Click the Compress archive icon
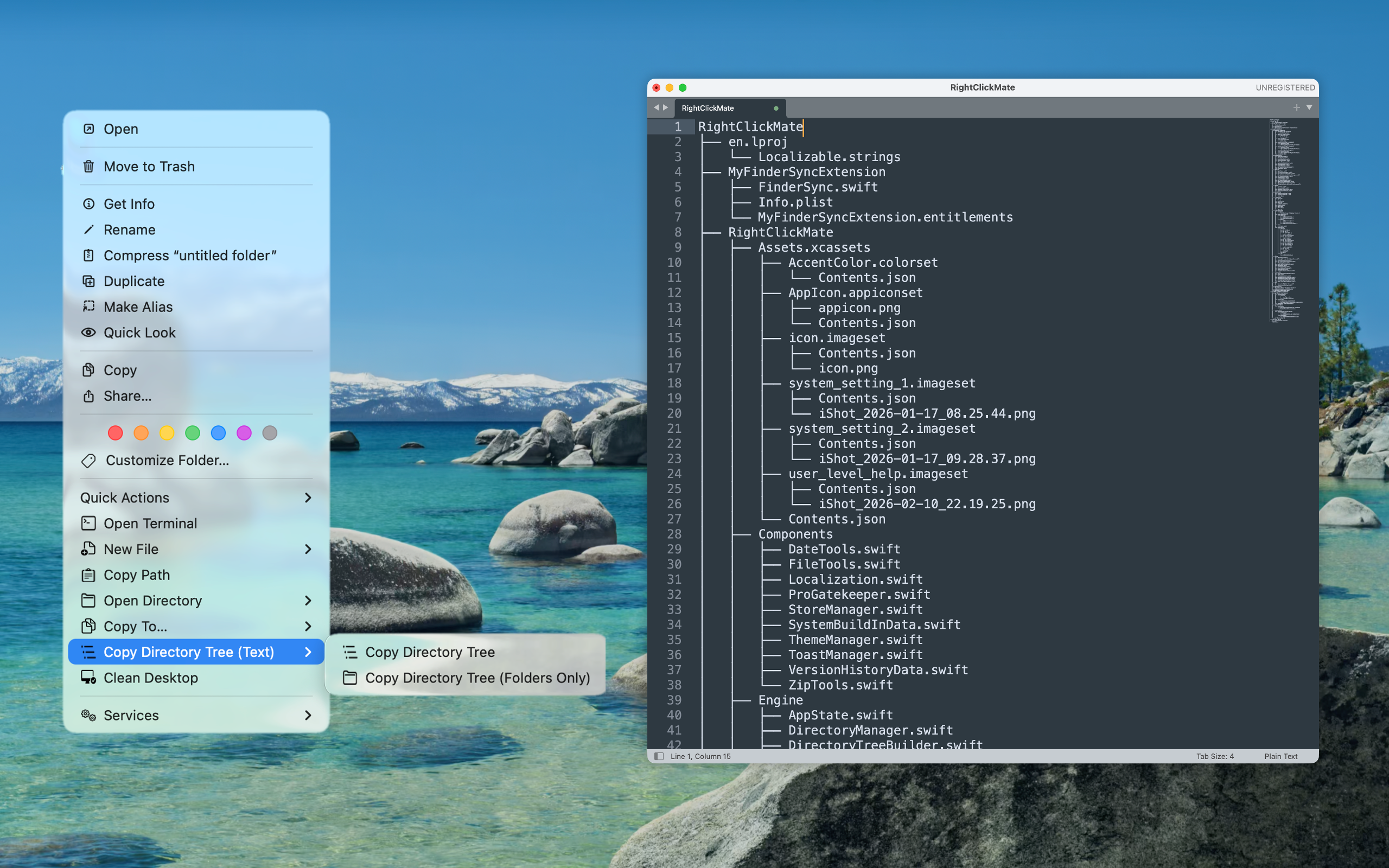The height and width of the screenshot is (868, 1389). coord(88,256)
